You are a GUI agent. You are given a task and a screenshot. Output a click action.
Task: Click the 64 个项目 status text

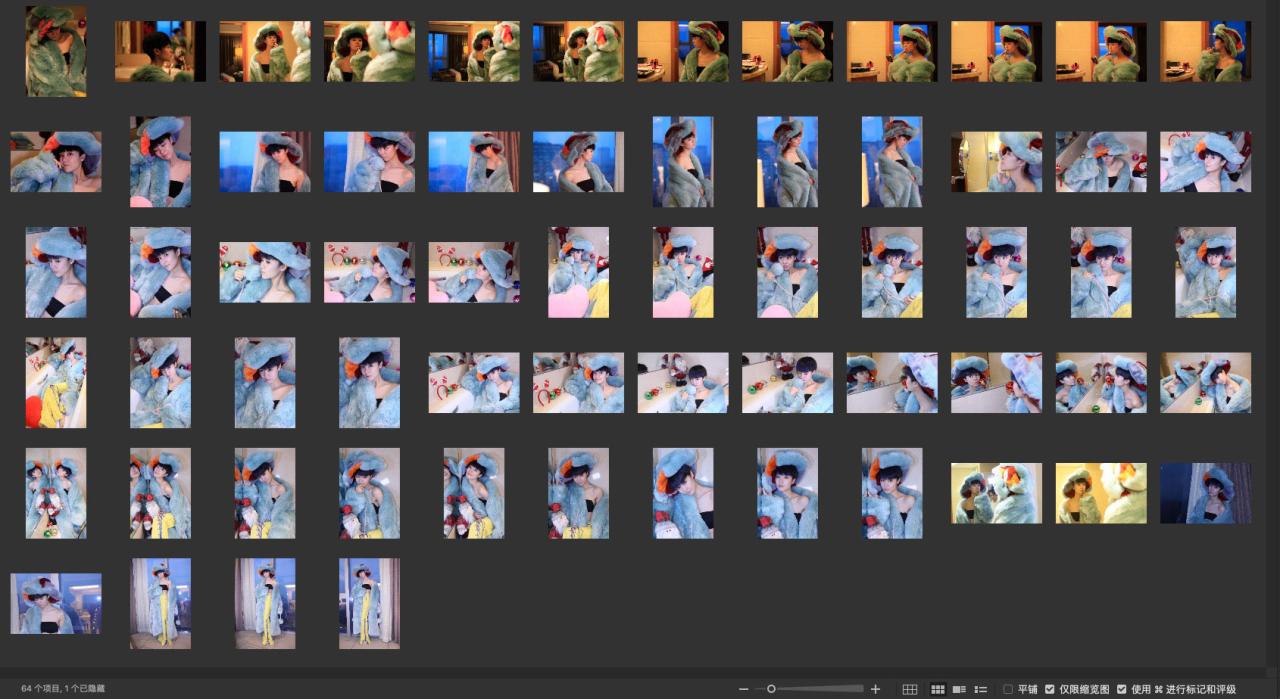click(62, 689)
